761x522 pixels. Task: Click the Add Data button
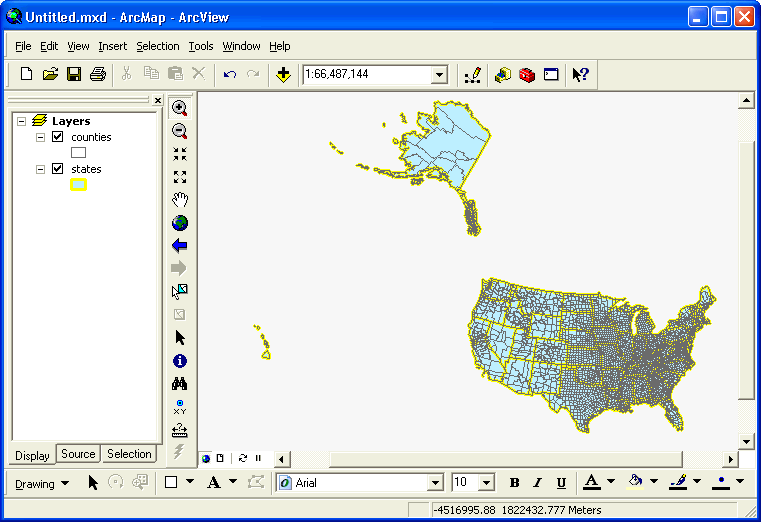click(284, 74)
